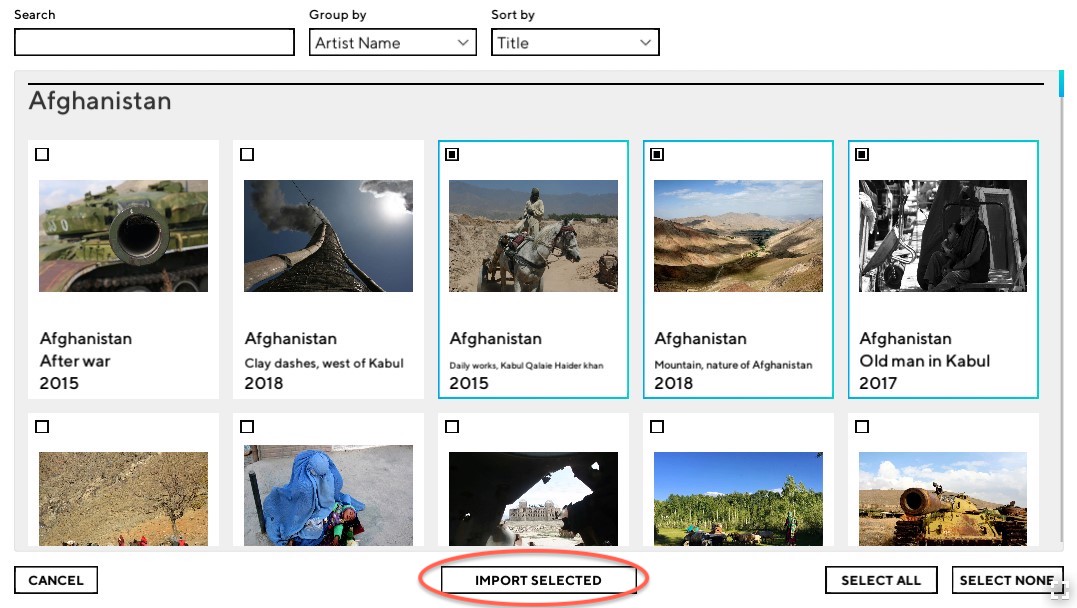Image resolution: width=1077 pixels, height=608 pixels.
Task: Uncheck the Old man in Kabul checkbox
Action: pyautogui.click(x=862, y=155)
